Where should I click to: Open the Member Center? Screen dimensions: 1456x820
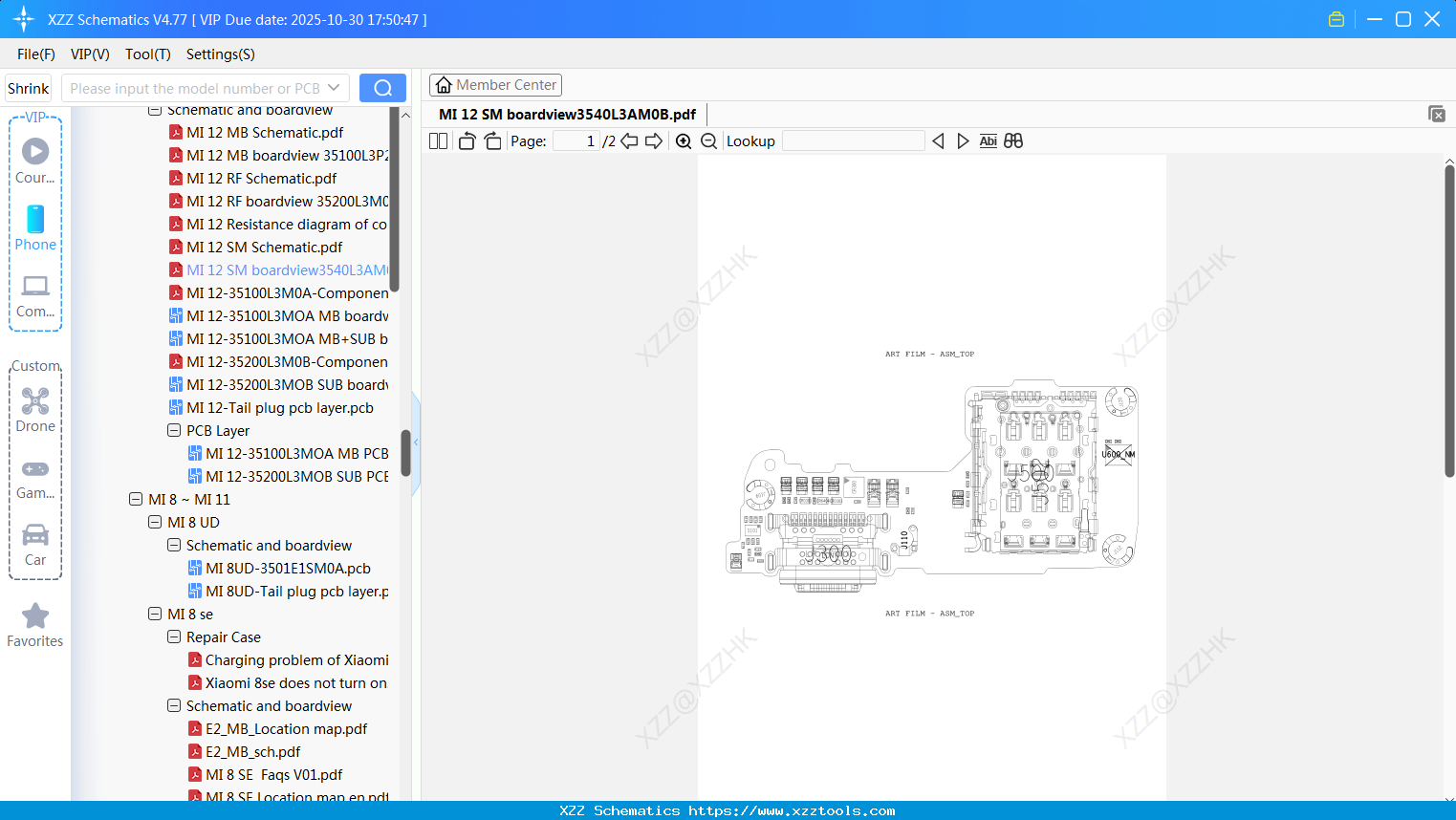[495, 84]
